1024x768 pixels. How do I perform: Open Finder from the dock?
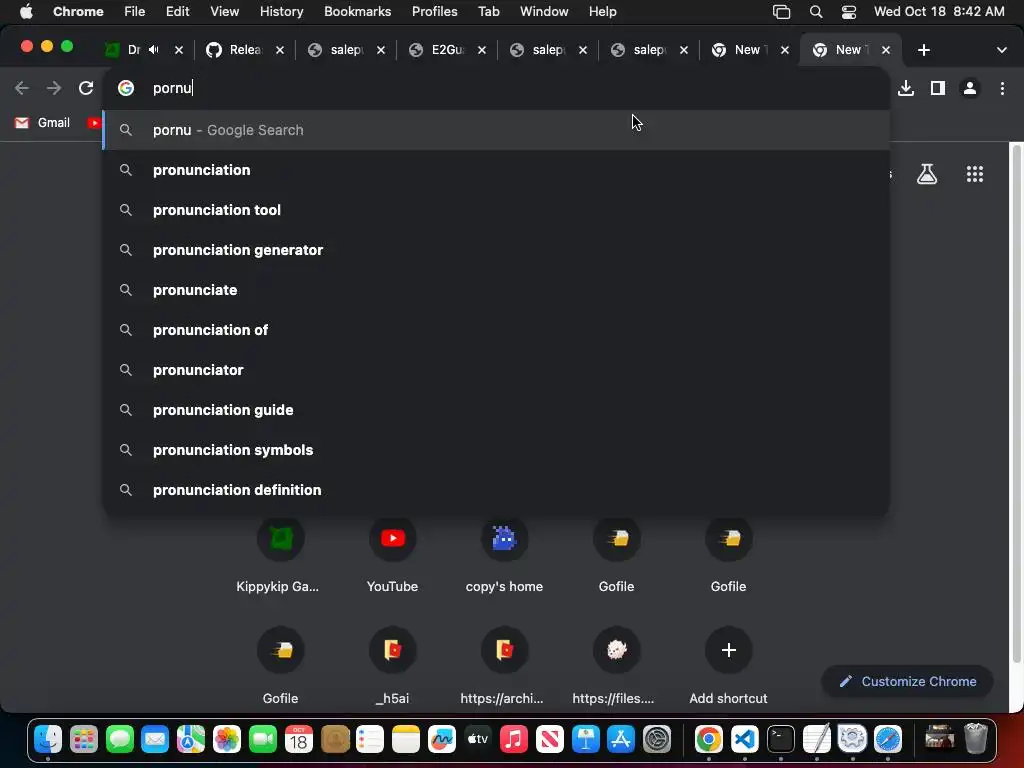click(x=48, y=739)
